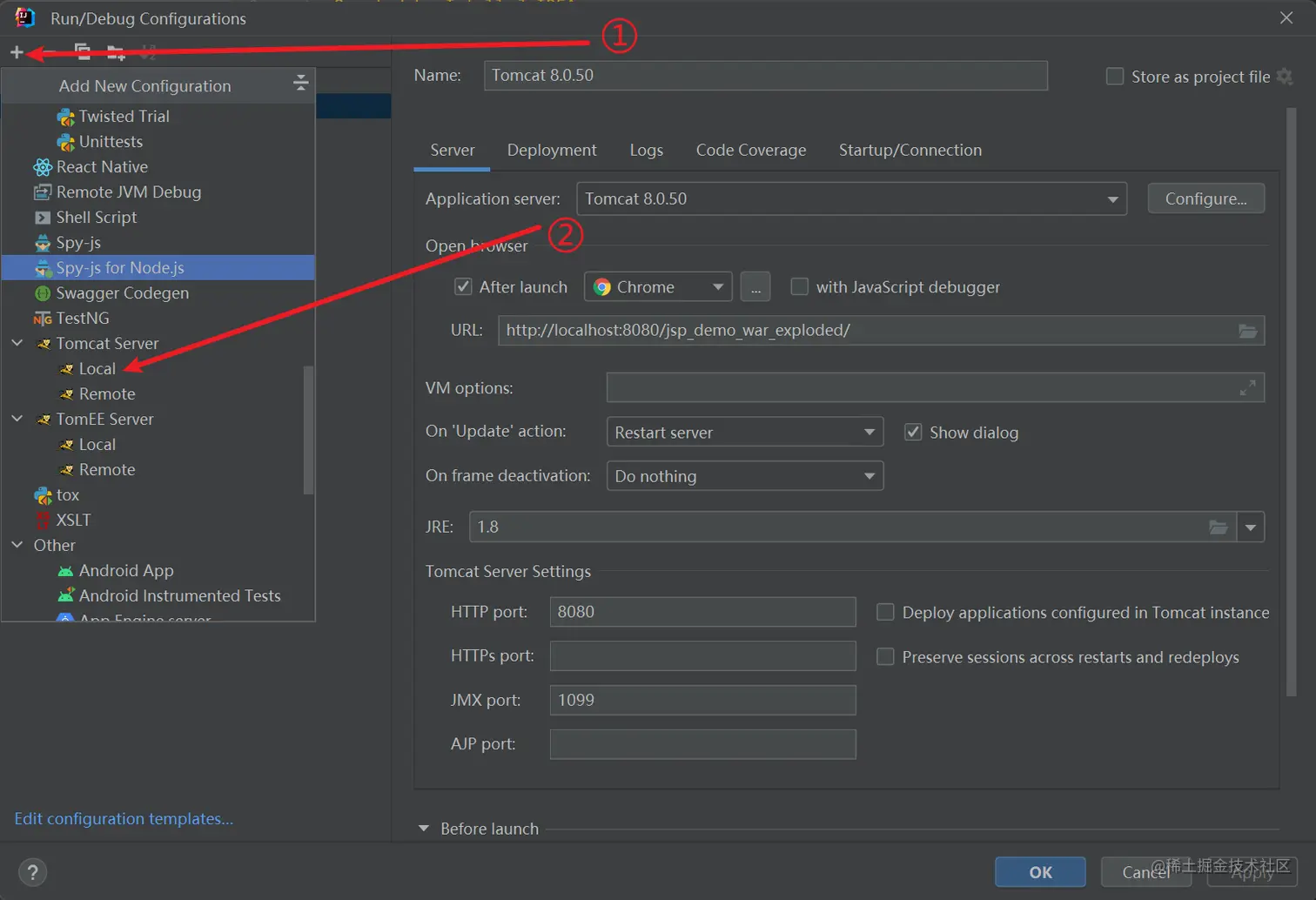Click the Name input field

pos(766,75)
